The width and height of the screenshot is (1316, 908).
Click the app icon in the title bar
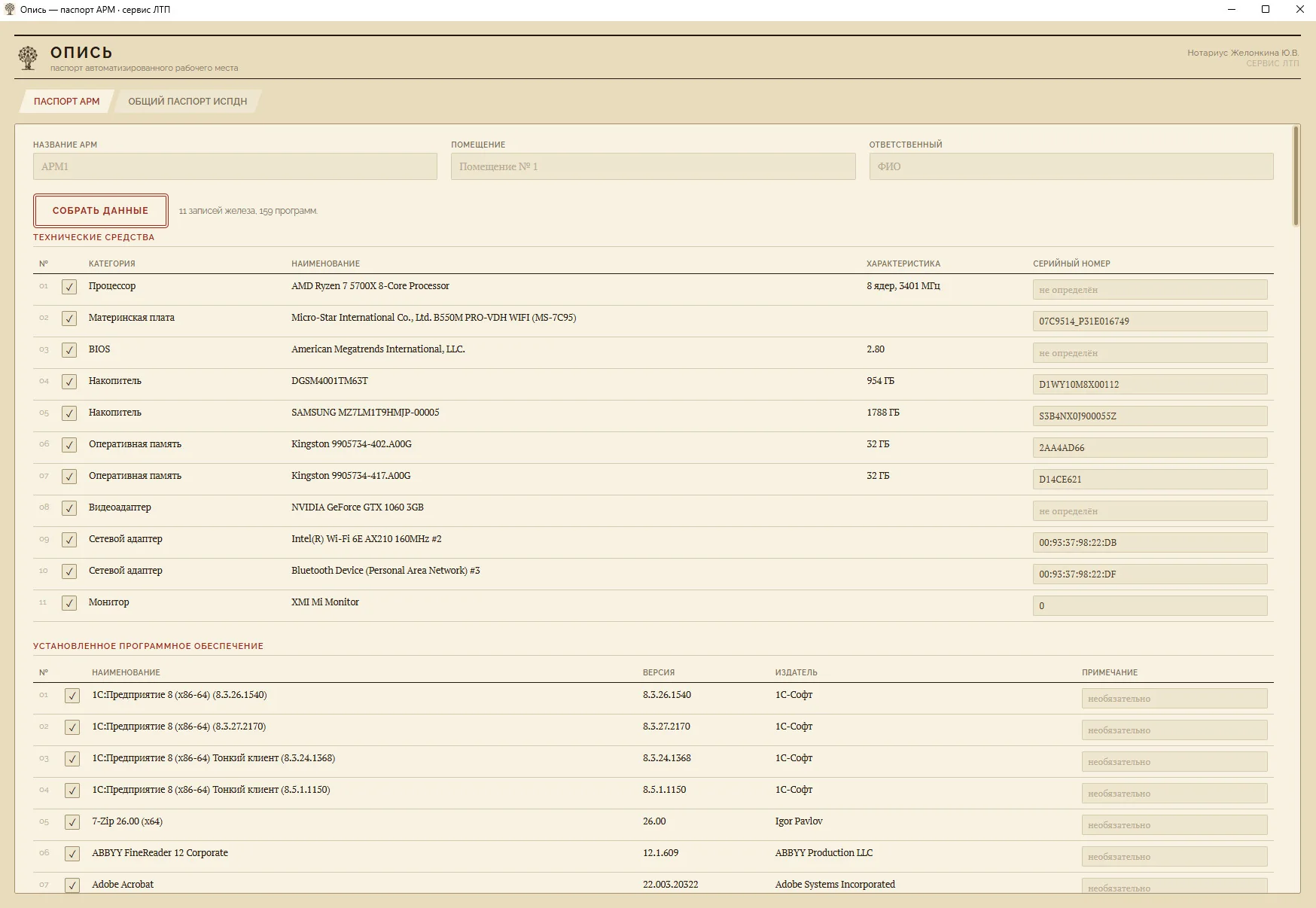tap(10, 9)
